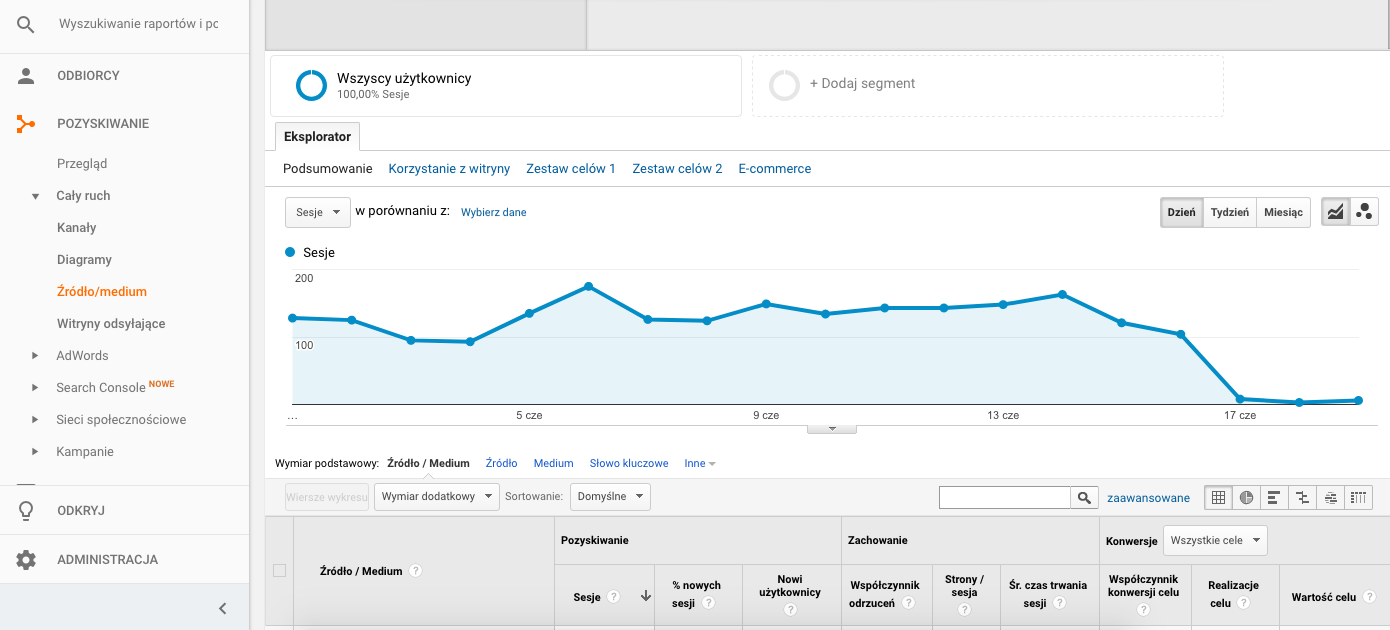Click the Wybierz dane link

pos(493,212)
